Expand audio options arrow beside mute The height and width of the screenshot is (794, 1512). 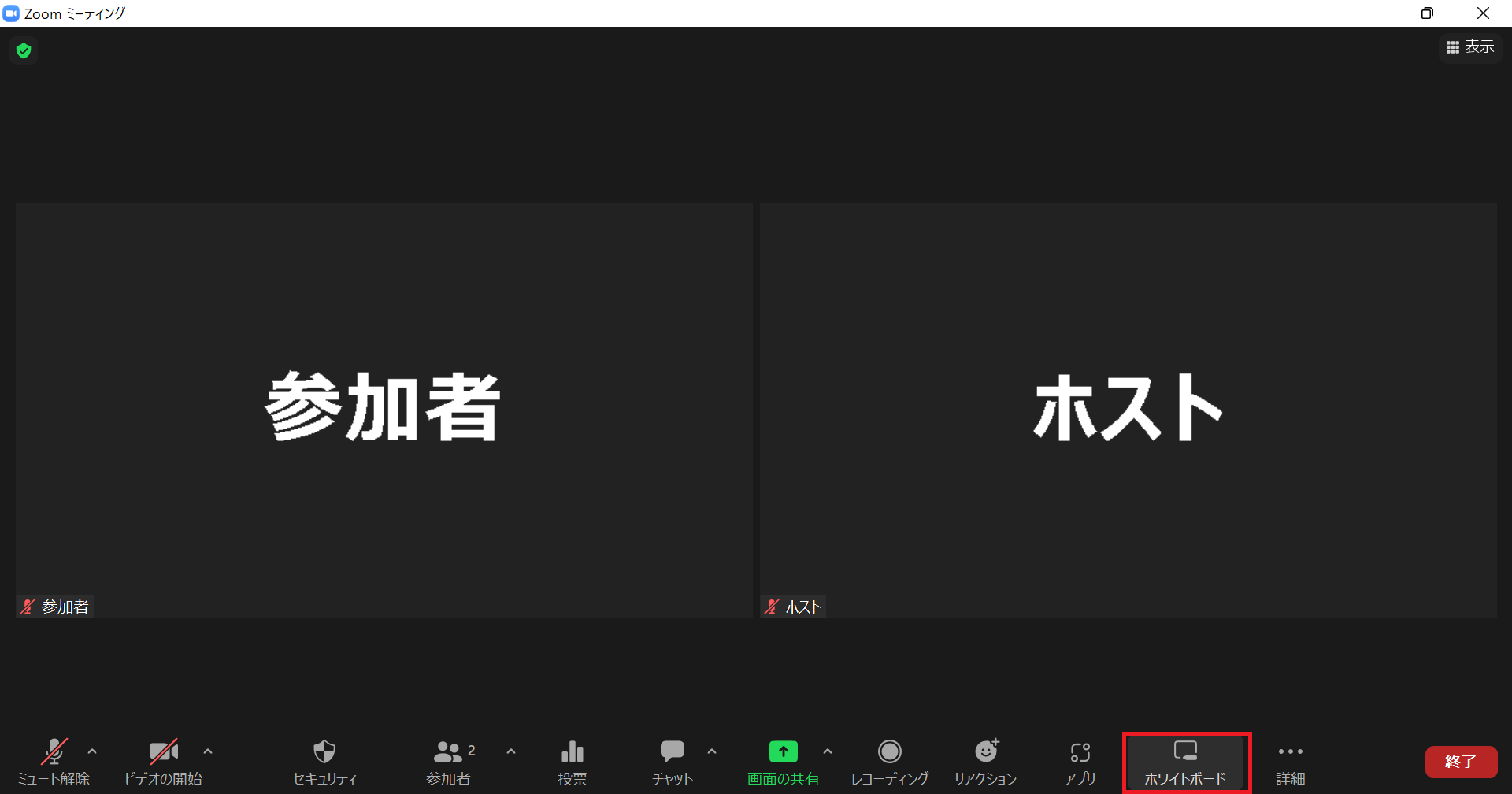92,751
